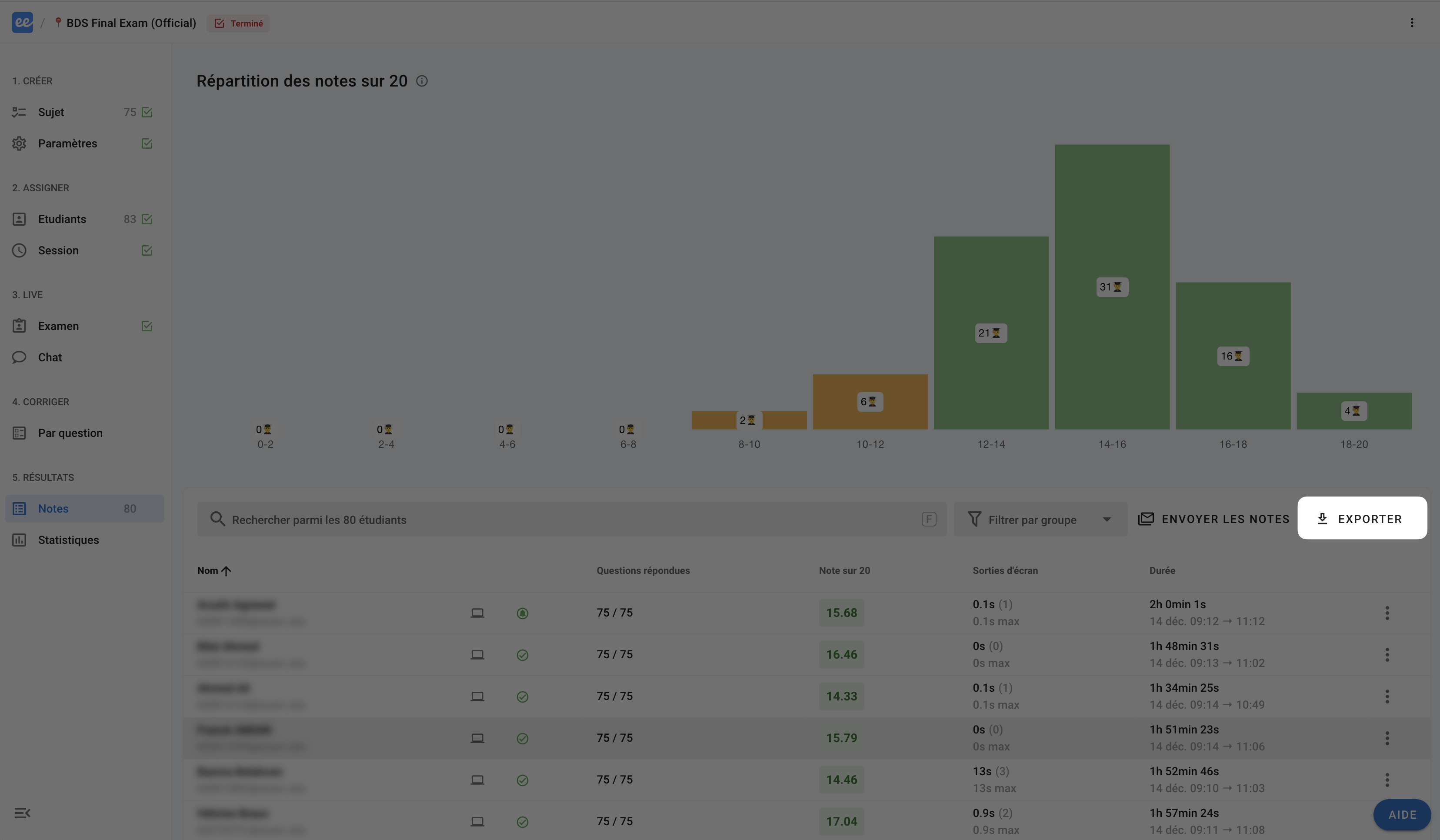
Task: Open Statistiques in the sidebar
Action: pos(68,540)
